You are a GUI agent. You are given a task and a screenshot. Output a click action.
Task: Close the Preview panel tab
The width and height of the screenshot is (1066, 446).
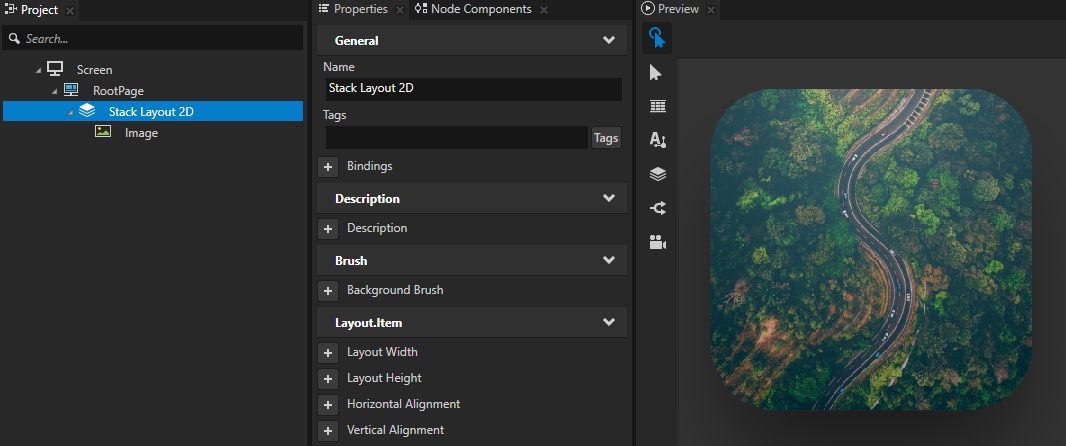[711, 10]
